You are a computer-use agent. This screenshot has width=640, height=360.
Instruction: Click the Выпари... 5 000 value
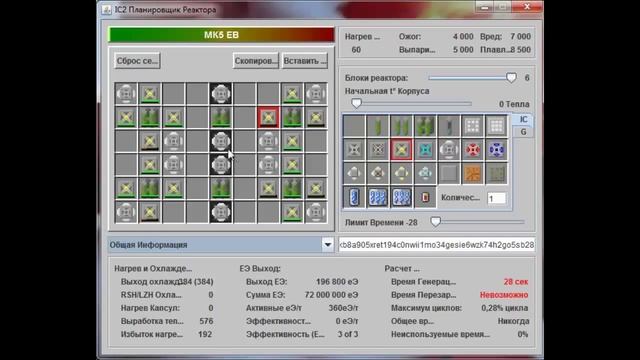tap(463, 50)
